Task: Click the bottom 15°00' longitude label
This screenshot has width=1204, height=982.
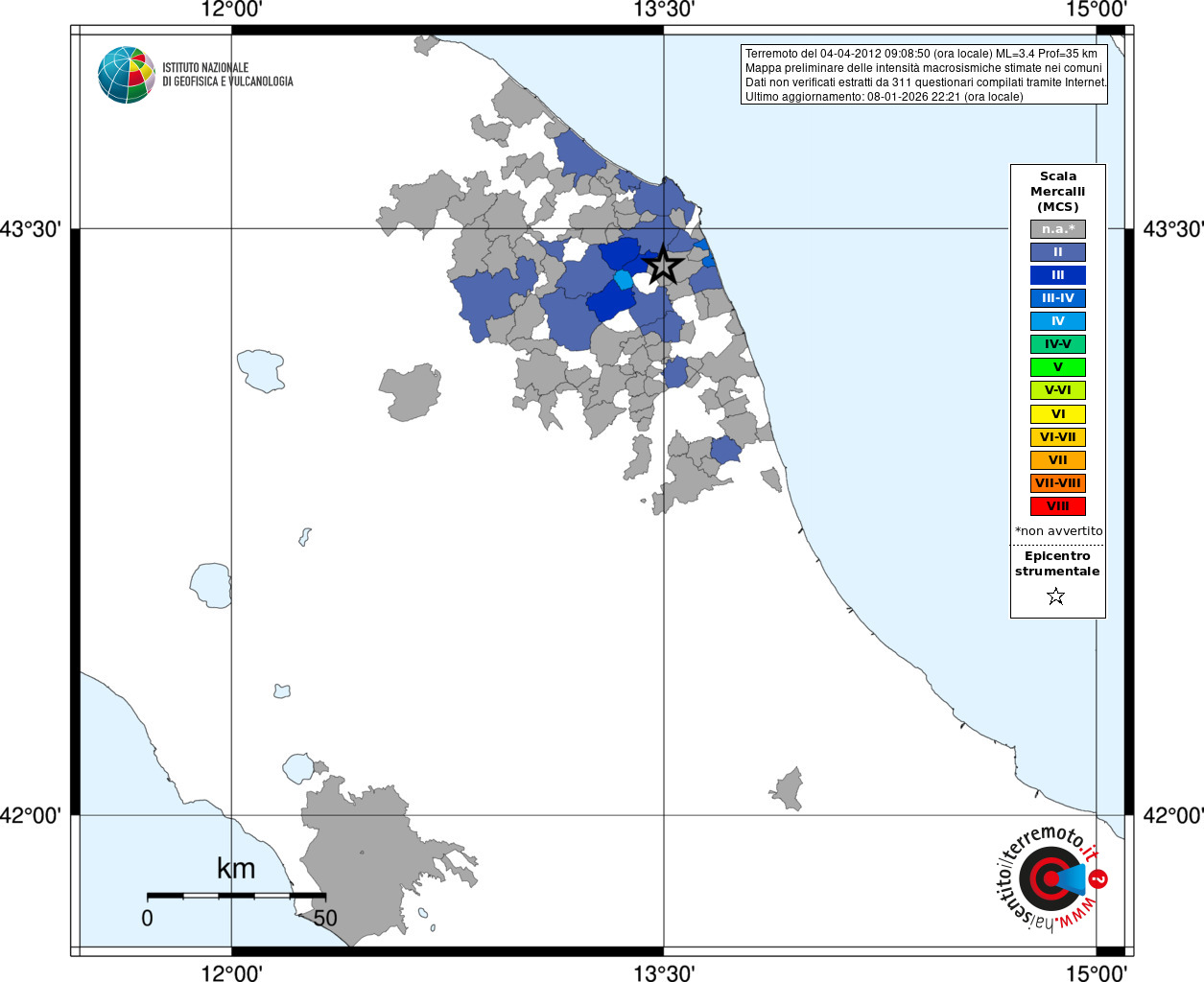Action: [1096, 972]
